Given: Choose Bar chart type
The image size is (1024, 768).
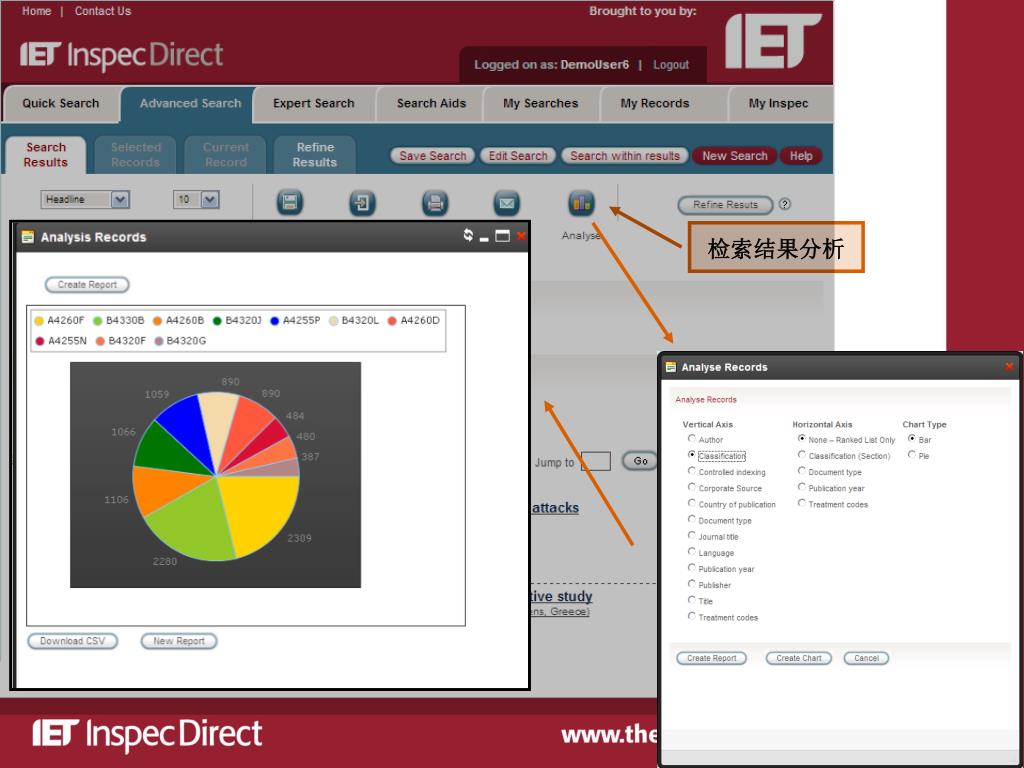Looking at the screenshot, I should [912, 439].
